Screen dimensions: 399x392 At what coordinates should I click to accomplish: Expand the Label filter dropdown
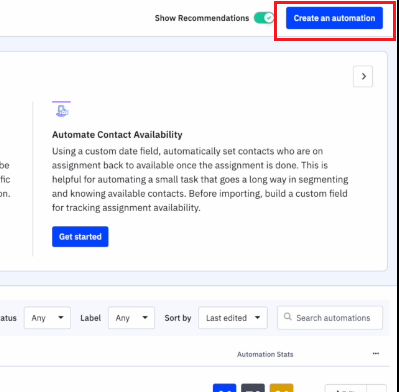131,318
